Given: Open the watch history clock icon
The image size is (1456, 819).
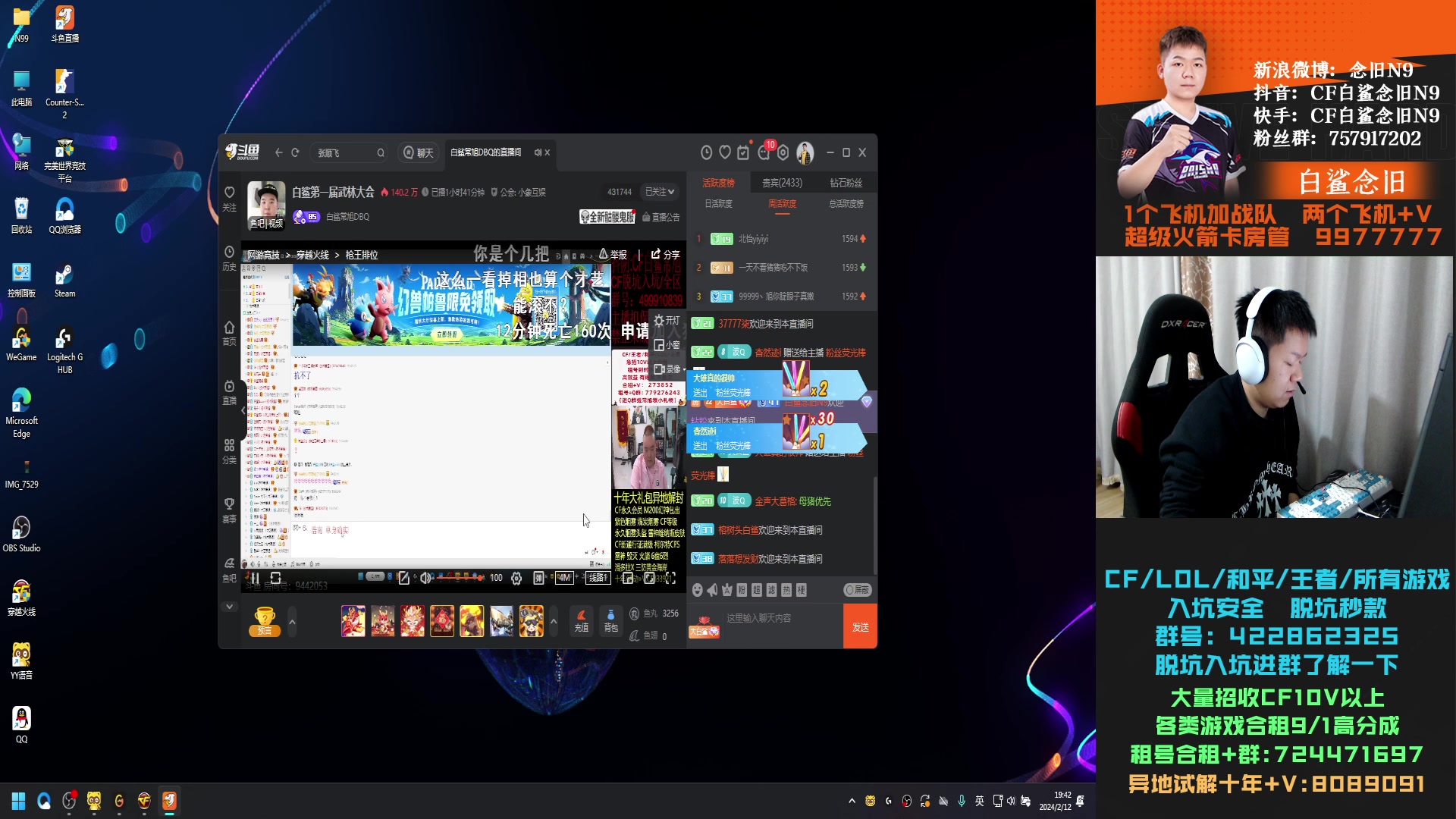Looking at the screenshot, I should [706, 152].
